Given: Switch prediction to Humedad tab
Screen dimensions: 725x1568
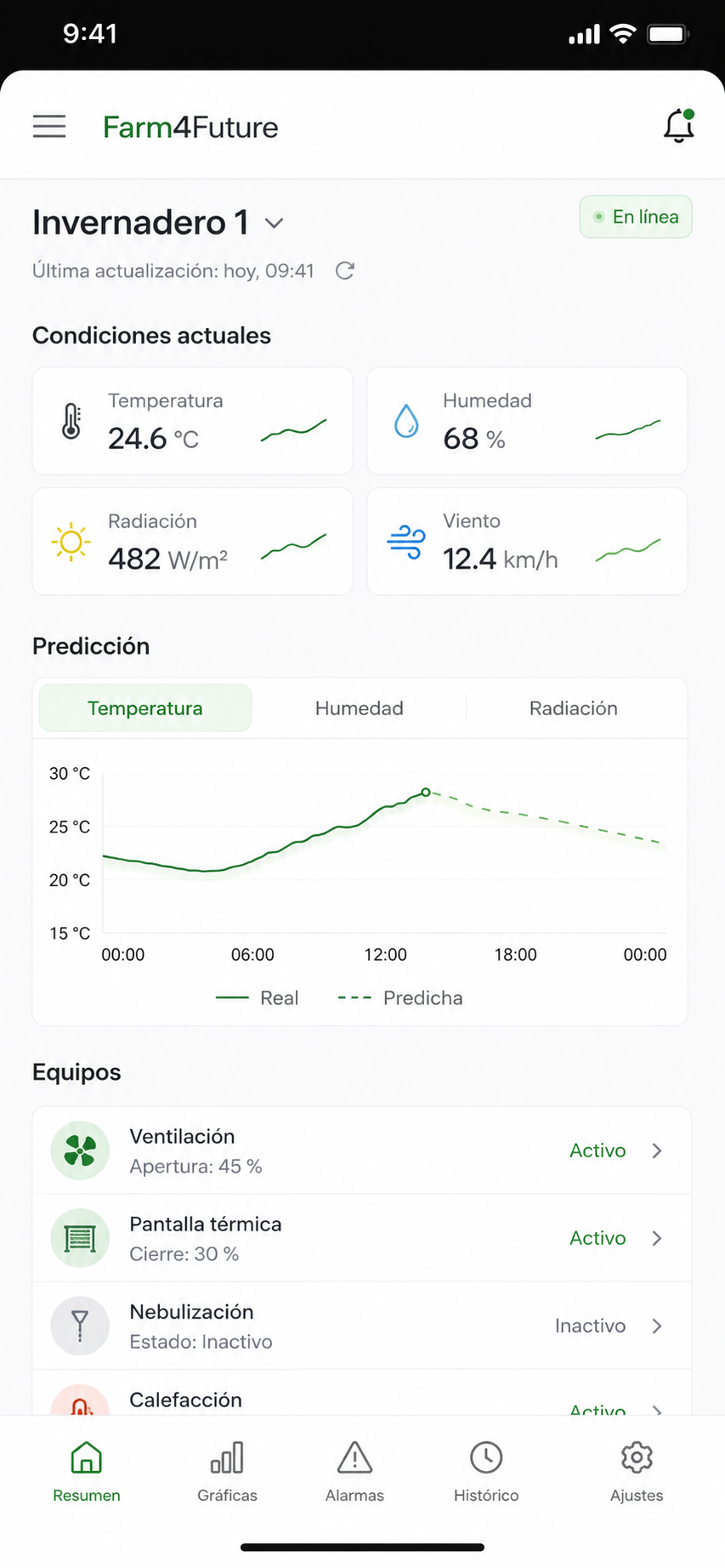Looking at the screenshot, I should point(360,708).
